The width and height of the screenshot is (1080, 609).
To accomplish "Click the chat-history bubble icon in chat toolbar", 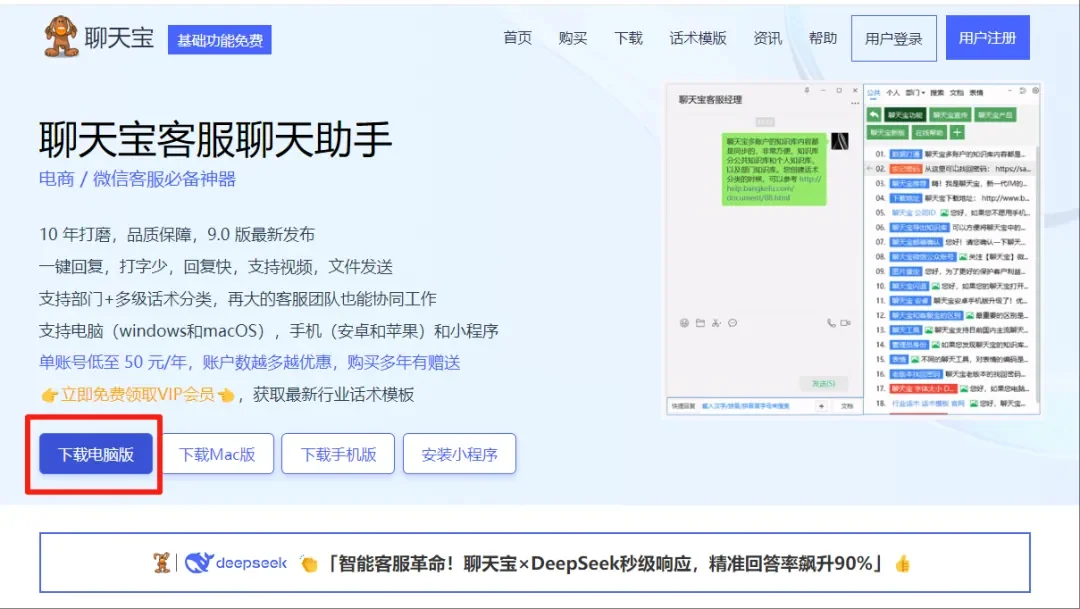I will 732,322.
